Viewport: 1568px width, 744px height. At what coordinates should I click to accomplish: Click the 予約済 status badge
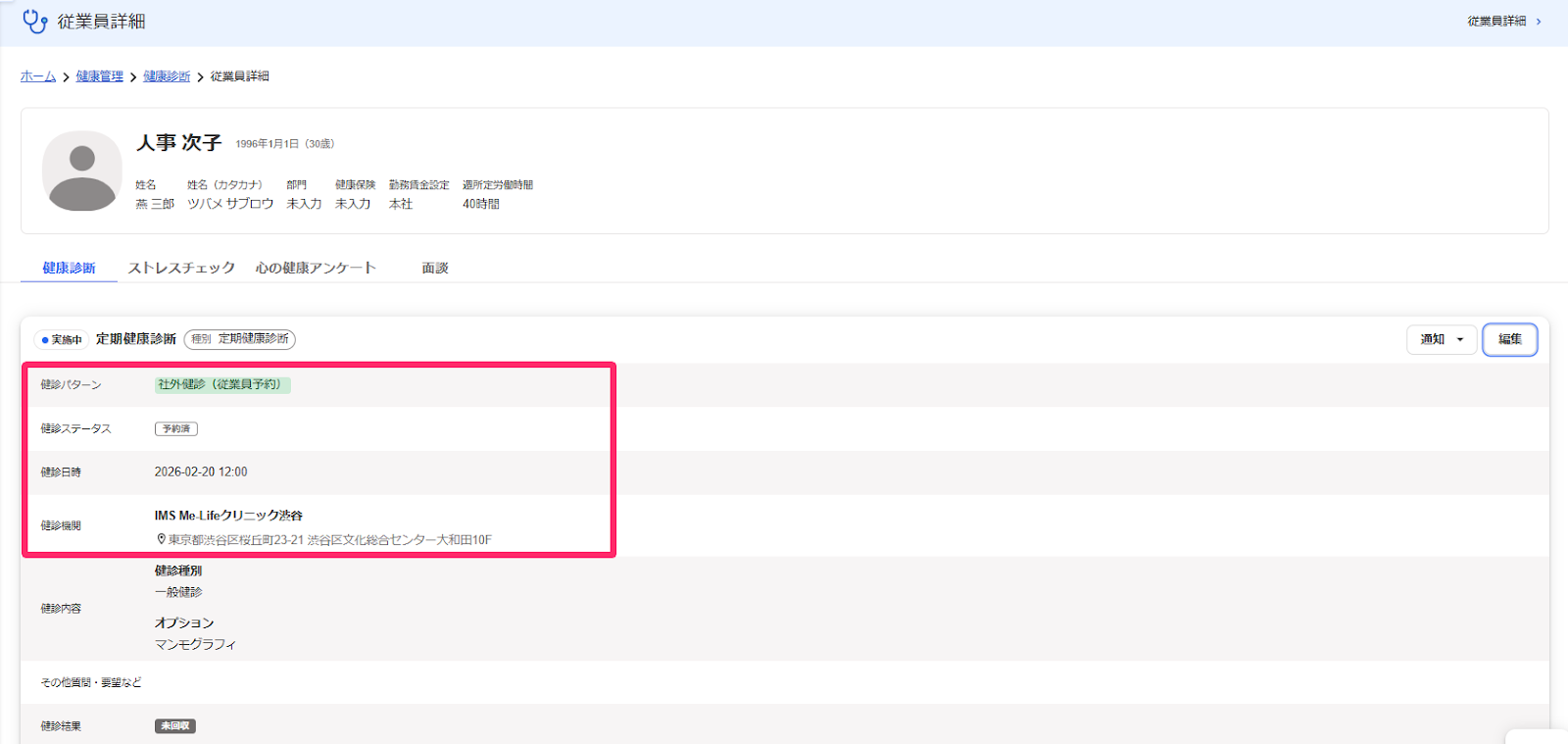click(176, 428)
